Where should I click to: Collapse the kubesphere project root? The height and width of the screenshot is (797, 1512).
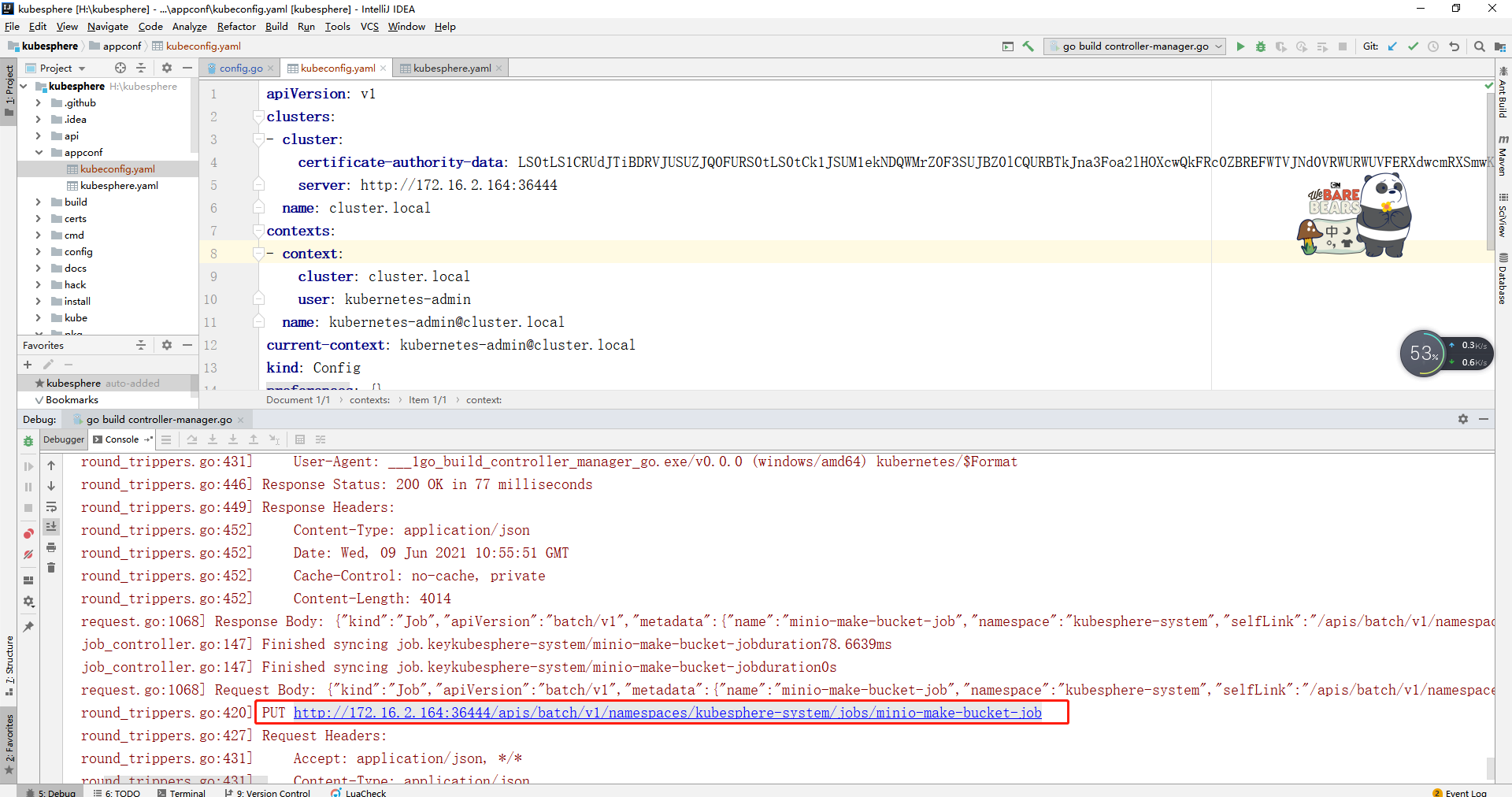pos(24,87)
